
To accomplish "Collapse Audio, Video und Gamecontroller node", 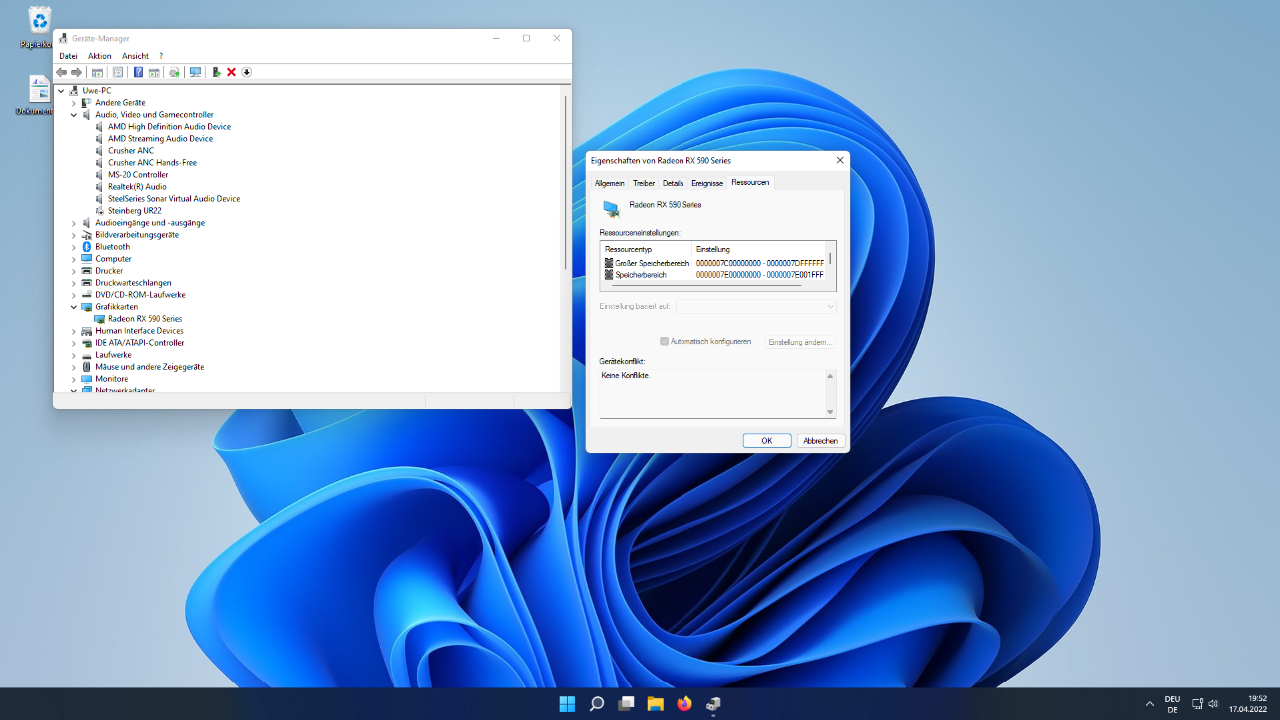I will [74, 115].
